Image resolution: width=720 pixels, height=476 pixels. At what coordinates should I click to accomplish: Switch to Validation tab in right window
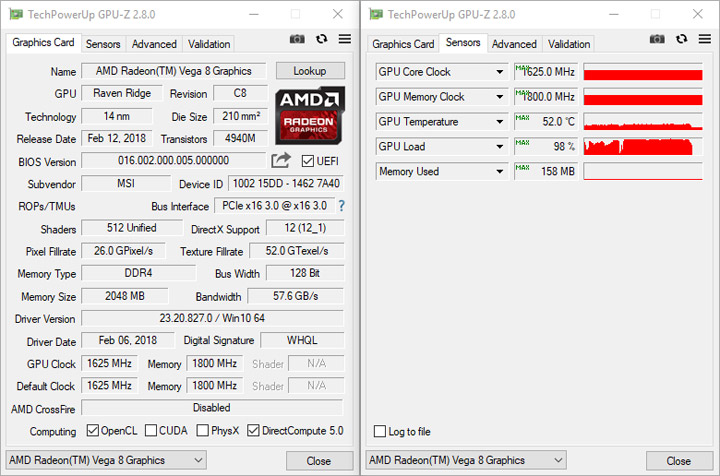pyautogui.click(x=569, y=44)
